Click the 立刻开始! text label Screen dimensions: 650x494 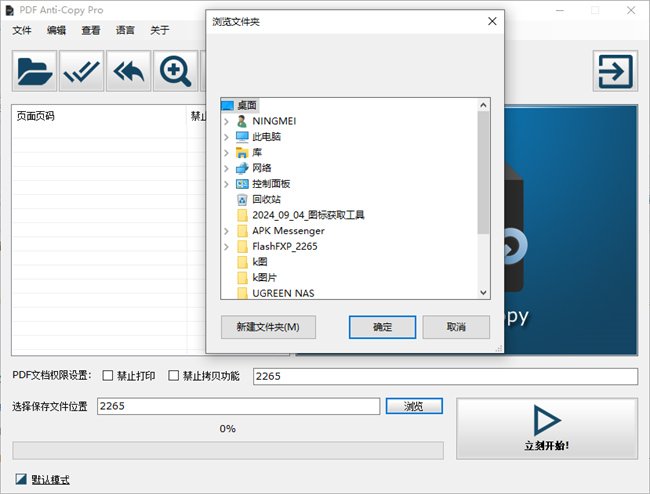coord(547,446)
